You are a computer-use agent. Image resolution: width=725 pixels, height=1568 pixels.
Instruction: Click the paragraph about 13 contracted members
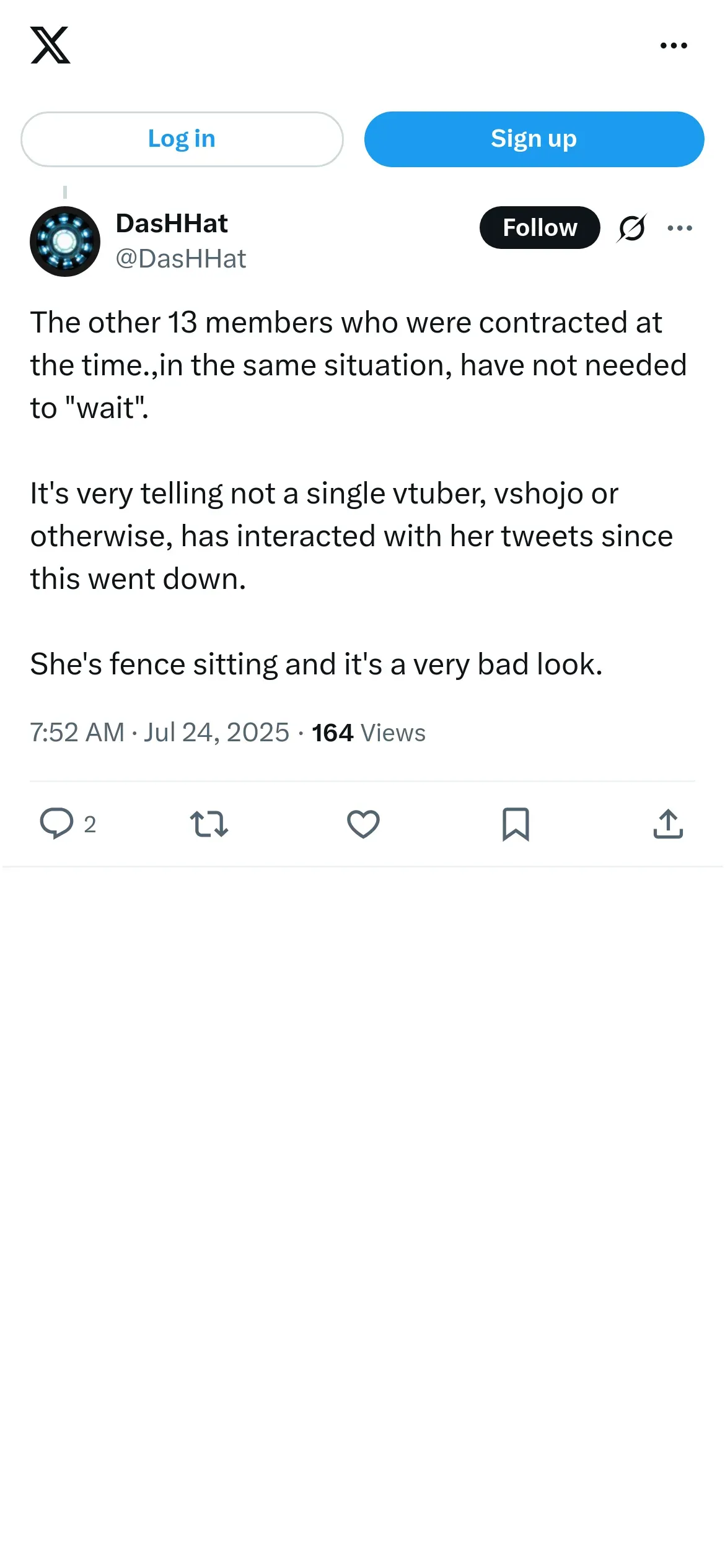coord(358,365)
